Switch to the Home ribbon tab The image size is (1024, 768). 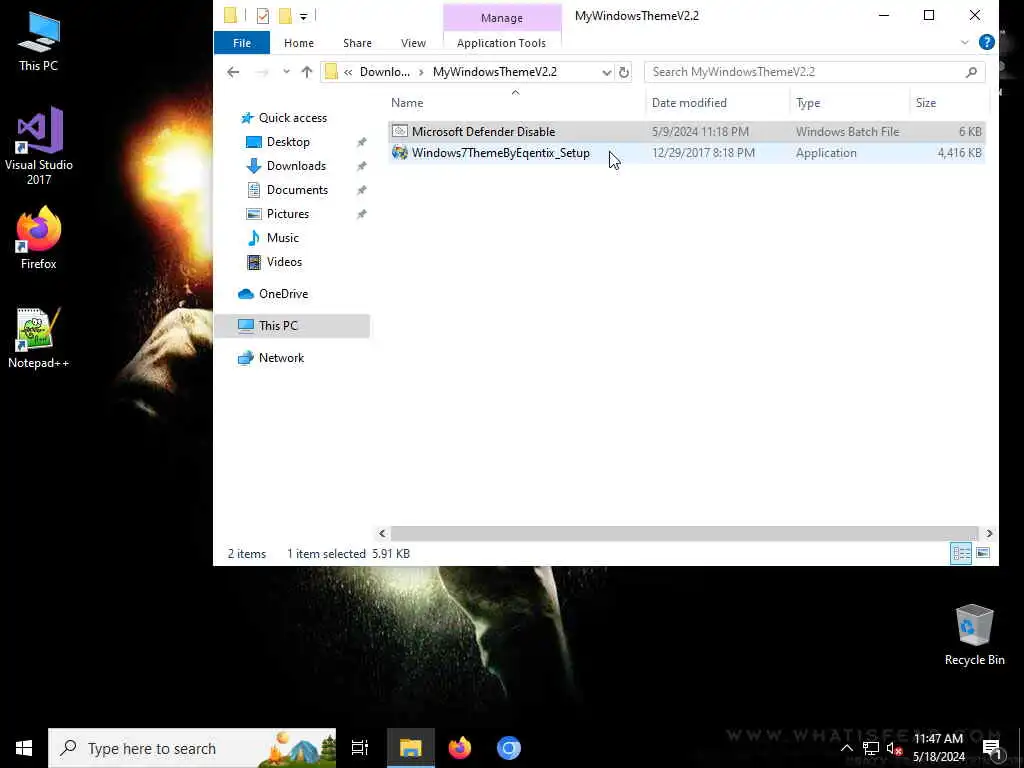tap(298, 43)
